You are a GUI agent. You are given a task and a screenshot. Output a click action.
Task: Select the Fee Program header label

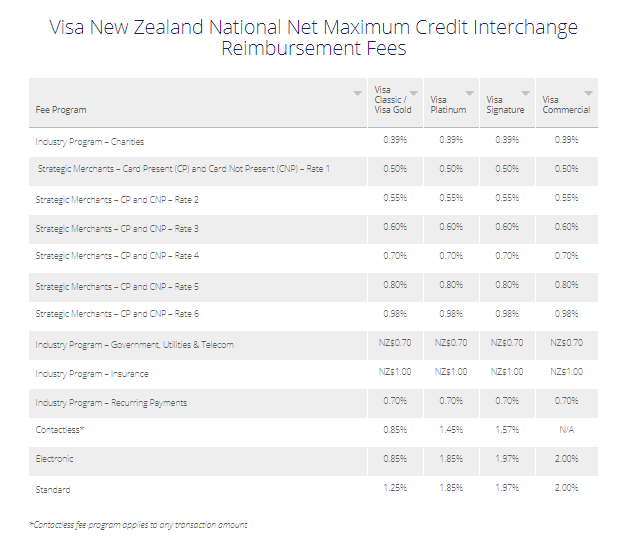pyautogui.click(x=61, y=109)
